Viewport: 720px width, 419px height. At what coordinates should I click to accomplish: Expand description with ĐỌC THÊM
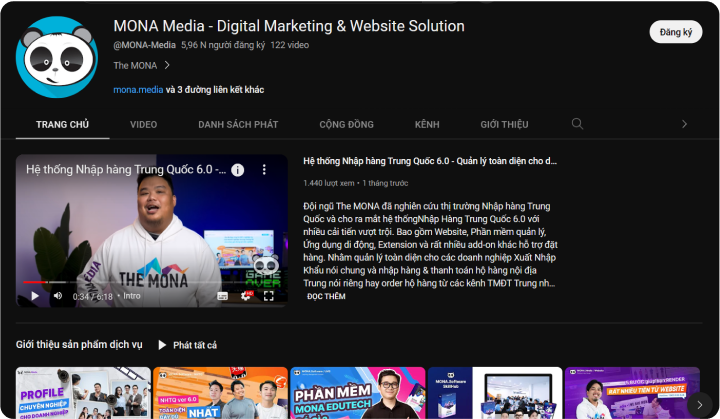pos(326,296)
